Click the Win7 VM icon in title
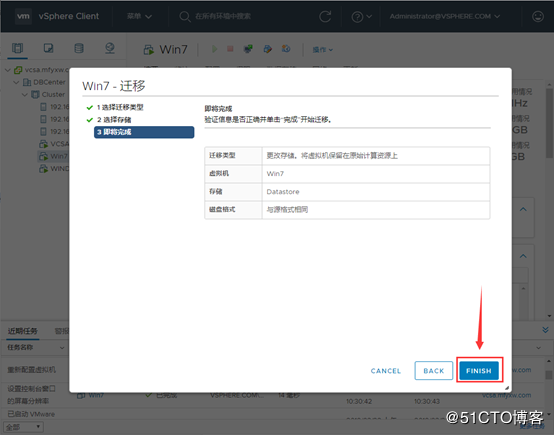This screenshot has width=554, height=435. (x=149, y=49)
